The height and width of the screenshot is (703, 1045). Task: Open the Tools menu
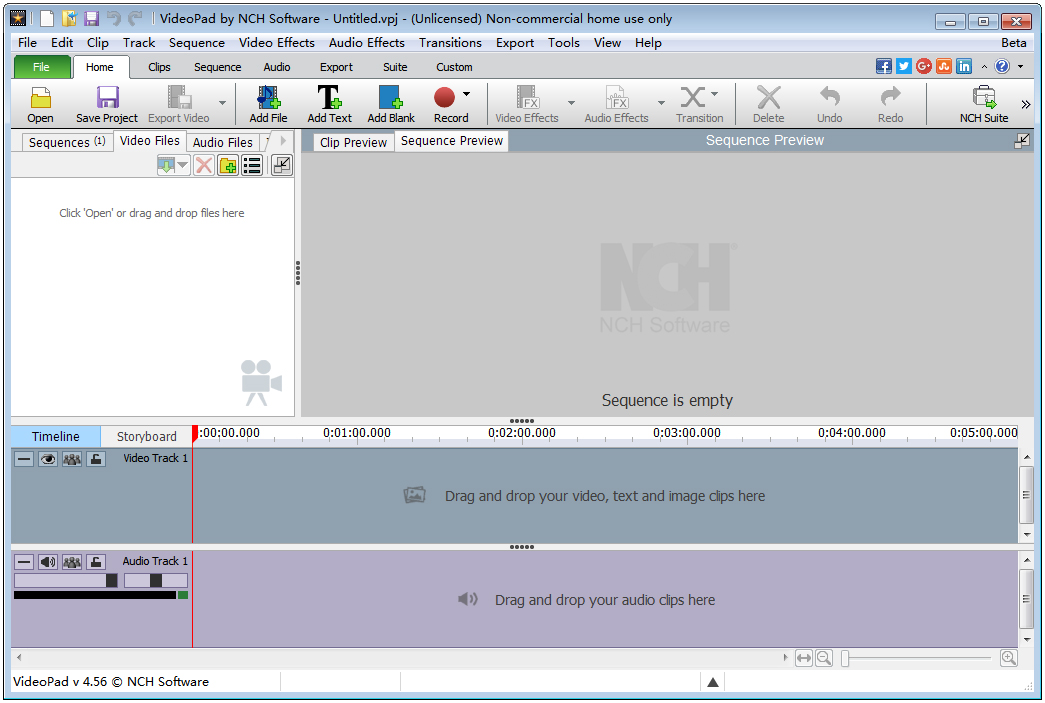tap(564, 43)
